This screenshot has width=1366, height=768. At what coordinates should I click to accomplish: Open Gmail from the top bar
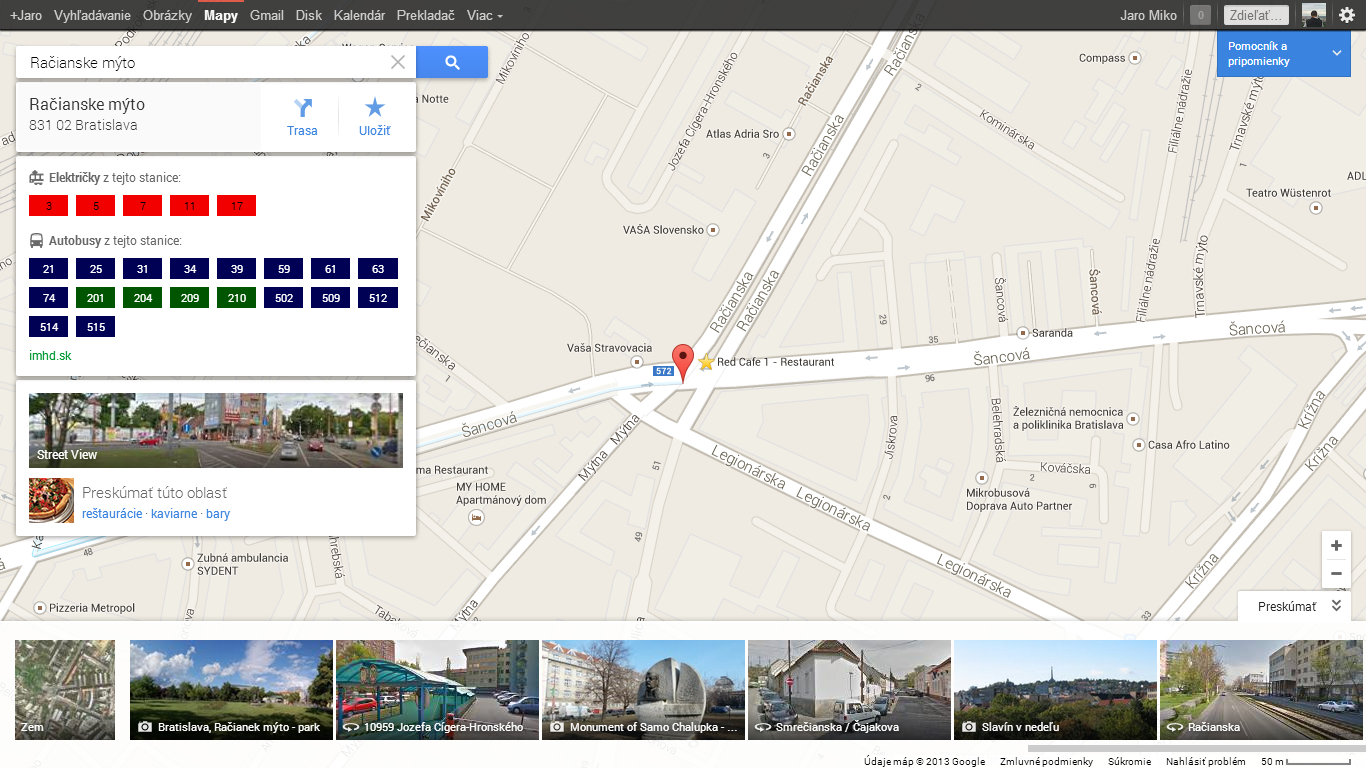[x=267, y=16]
